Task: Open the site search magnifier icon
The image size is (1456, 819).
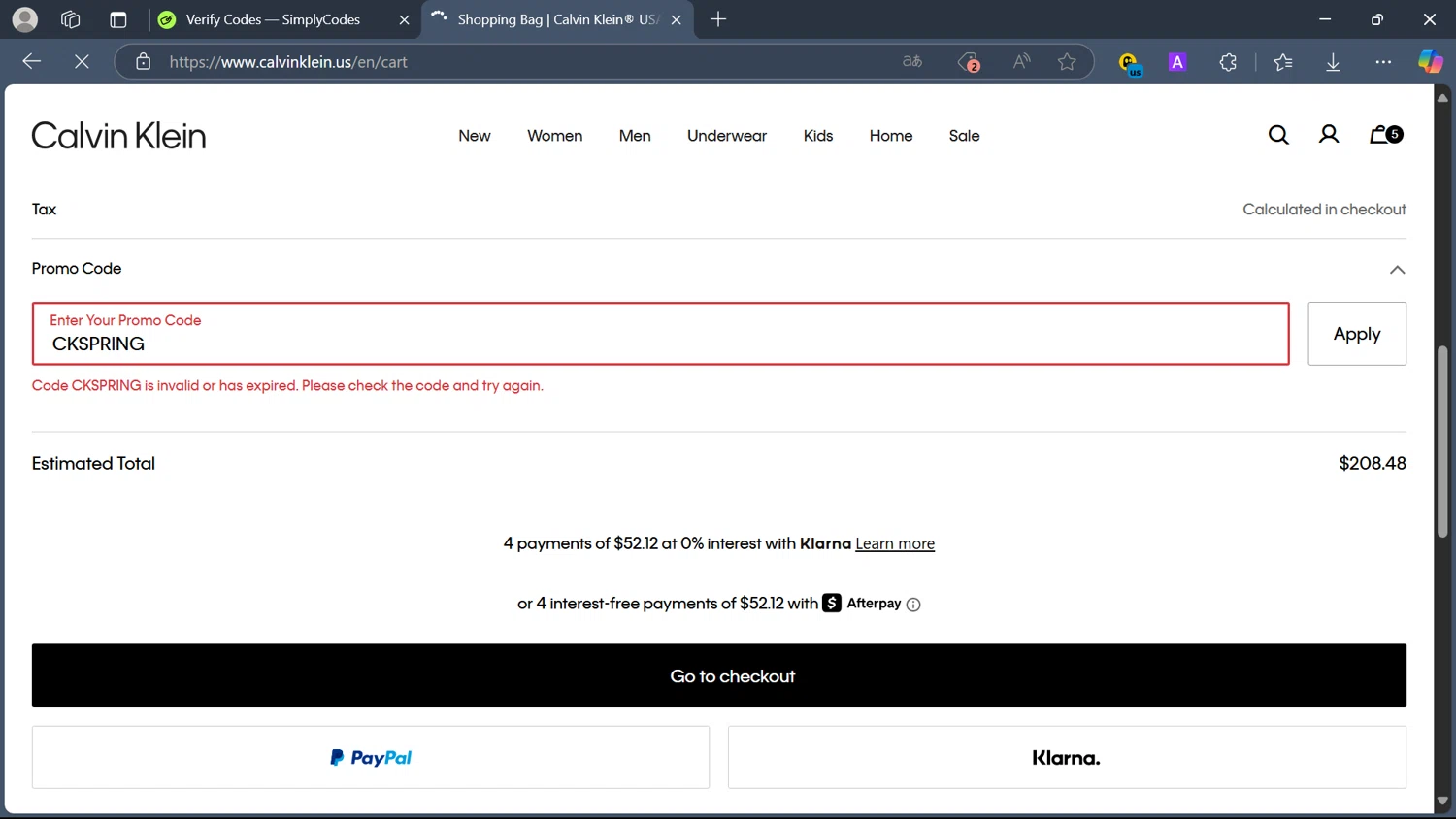Action: click(1278, 135)
